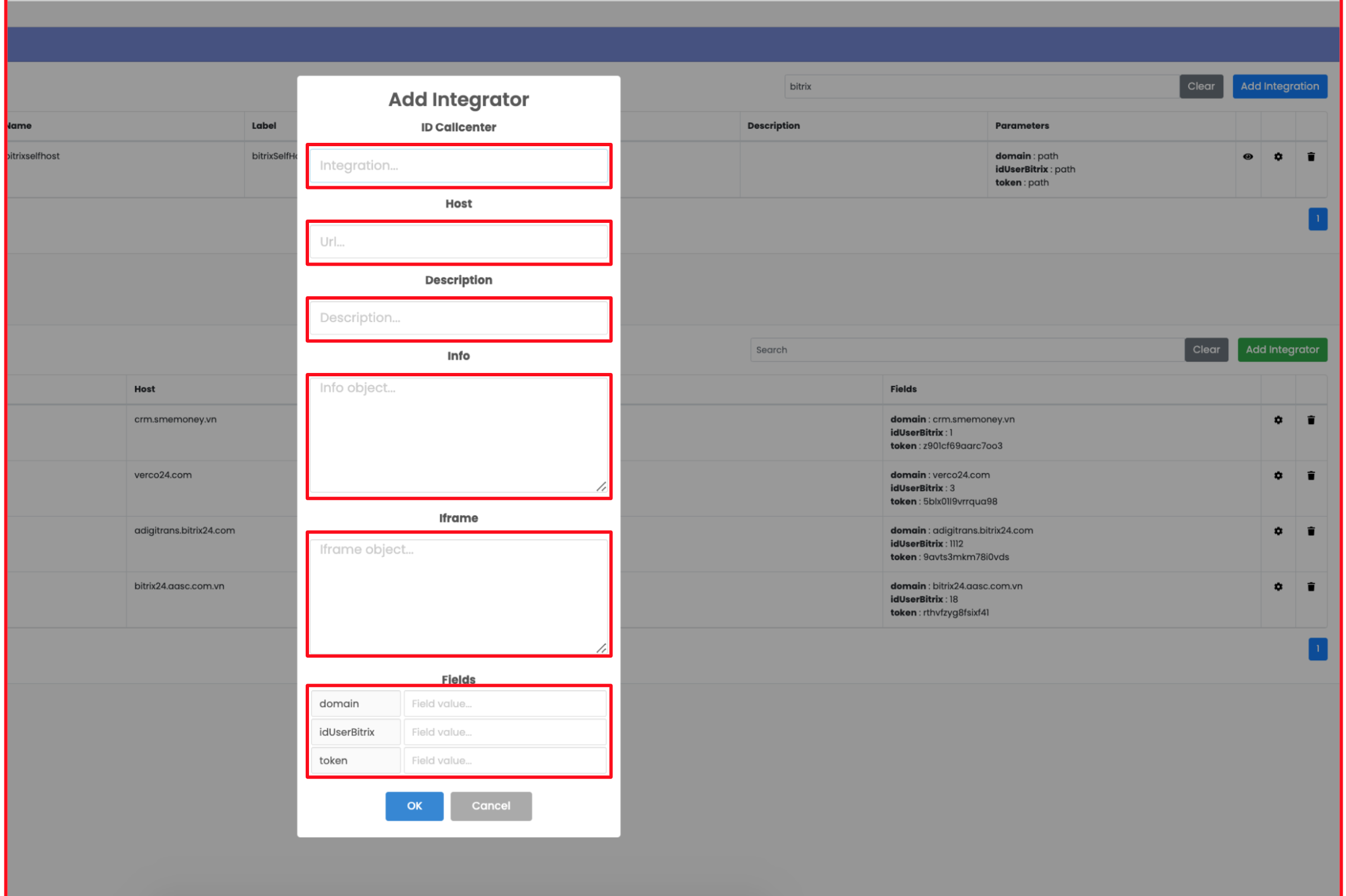Open gear settings for adigitrans.bitrix24.com row
Screen dimensions: 1346x896
[x=1278, y=531]
